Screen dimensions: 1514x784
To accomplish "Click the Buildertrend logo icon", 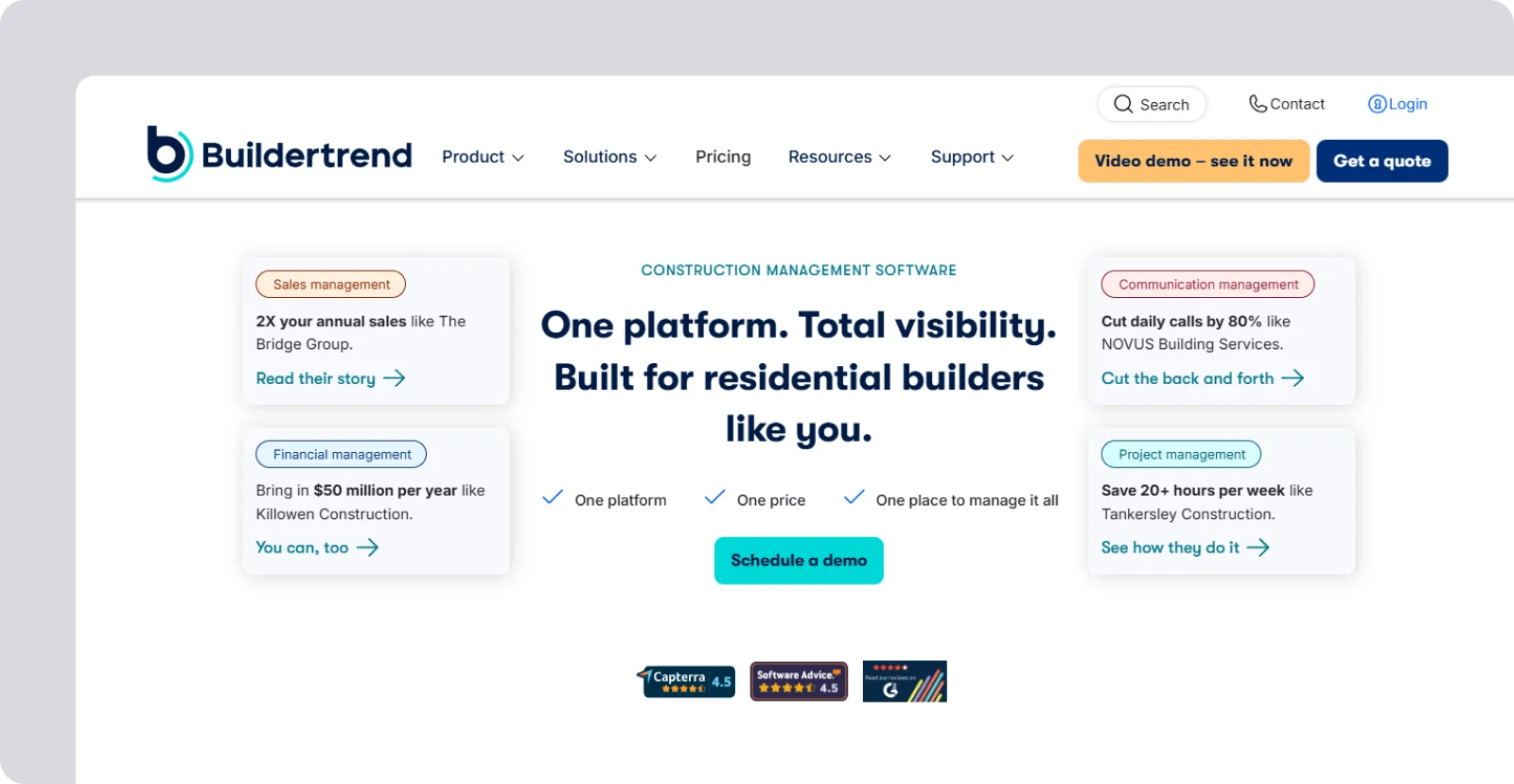I will tap(170, 153).
